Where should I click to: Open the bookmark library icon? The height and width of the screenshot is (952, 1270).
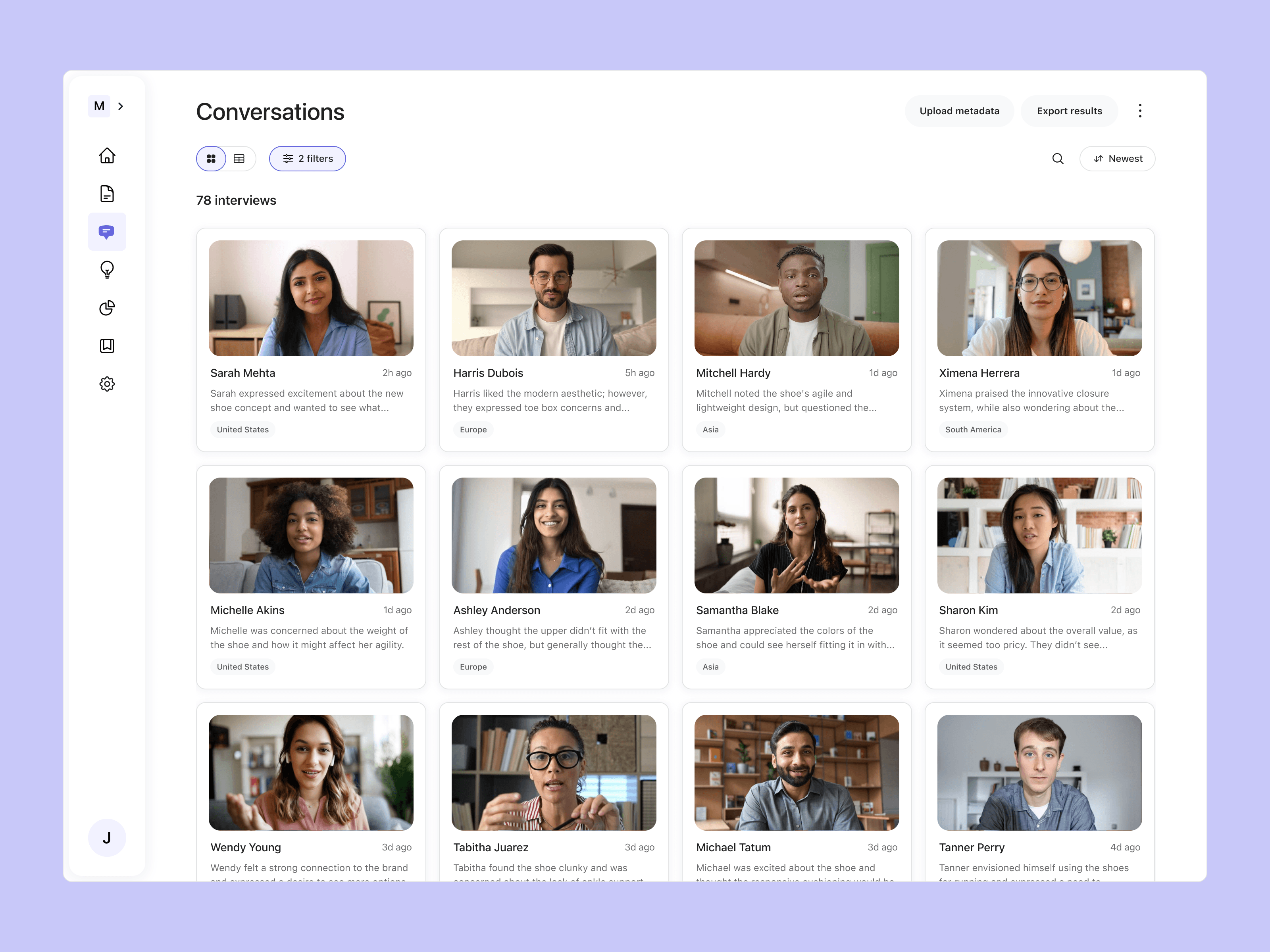tap(107, 345)
